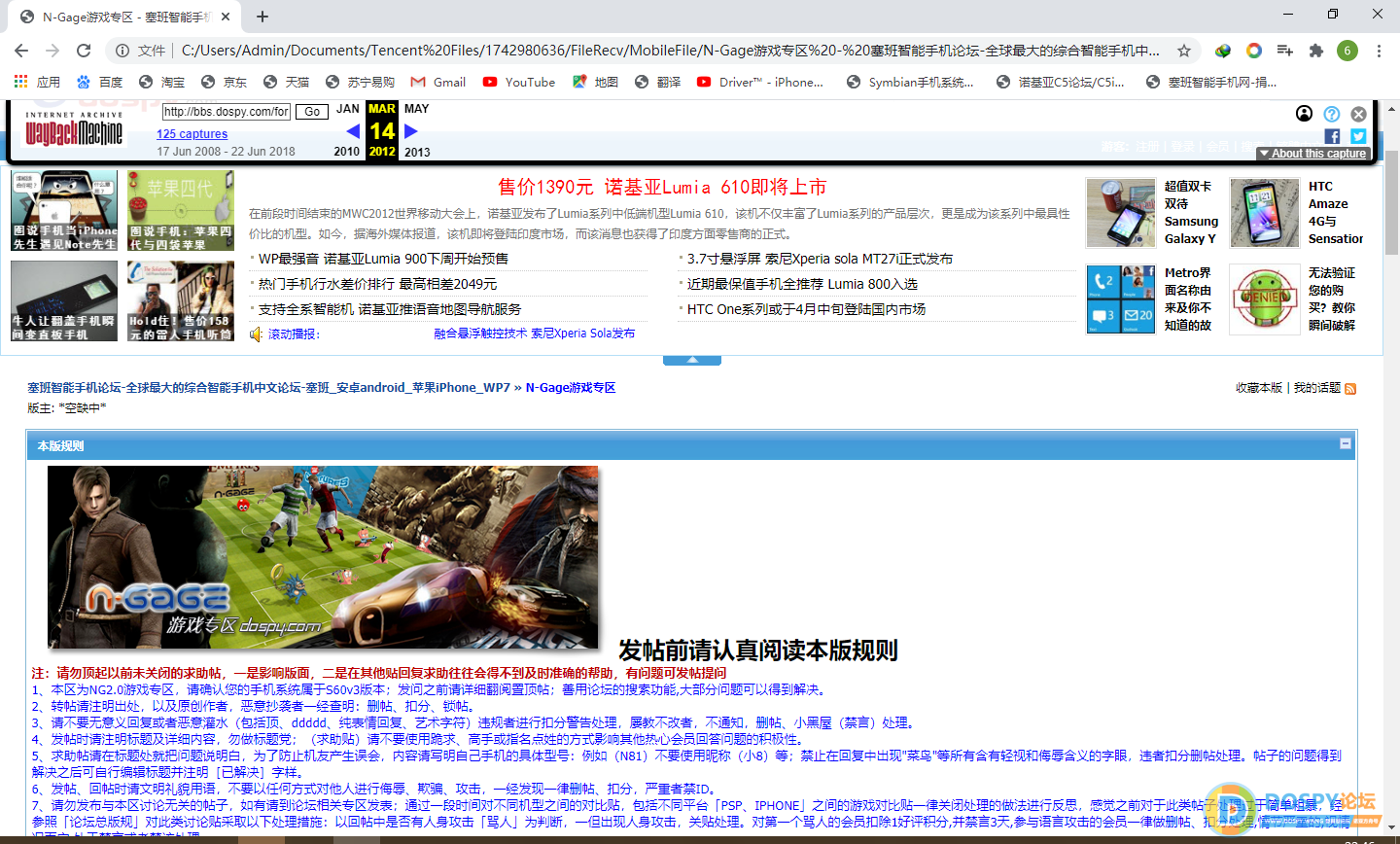Viewport: 1400px width, 844px height.
Task: Open the 翻译 bookmark
Action: click(x=658, y=82)
